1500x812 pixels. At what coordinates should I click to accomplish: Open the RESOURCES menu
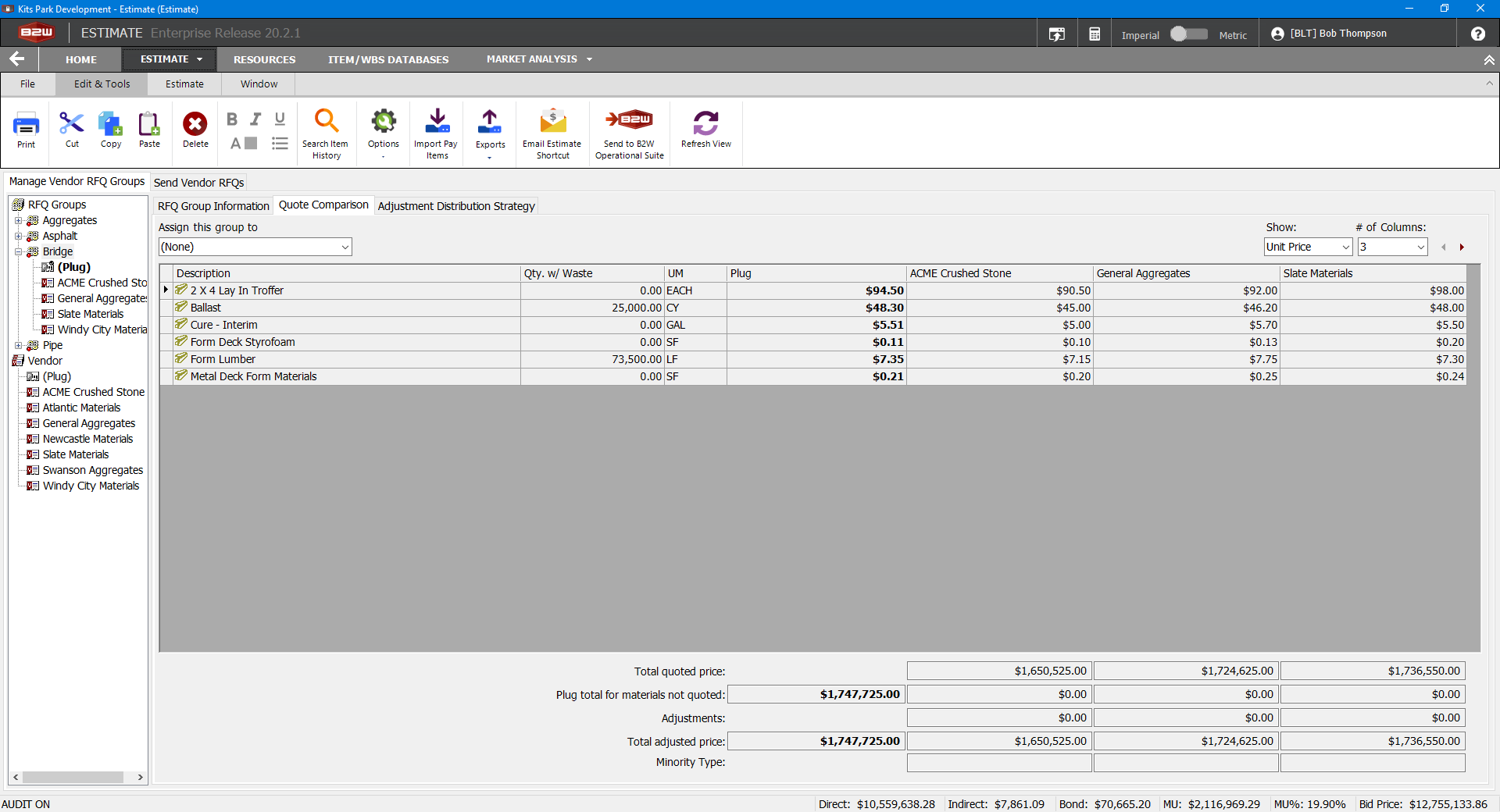pos(264,59)
